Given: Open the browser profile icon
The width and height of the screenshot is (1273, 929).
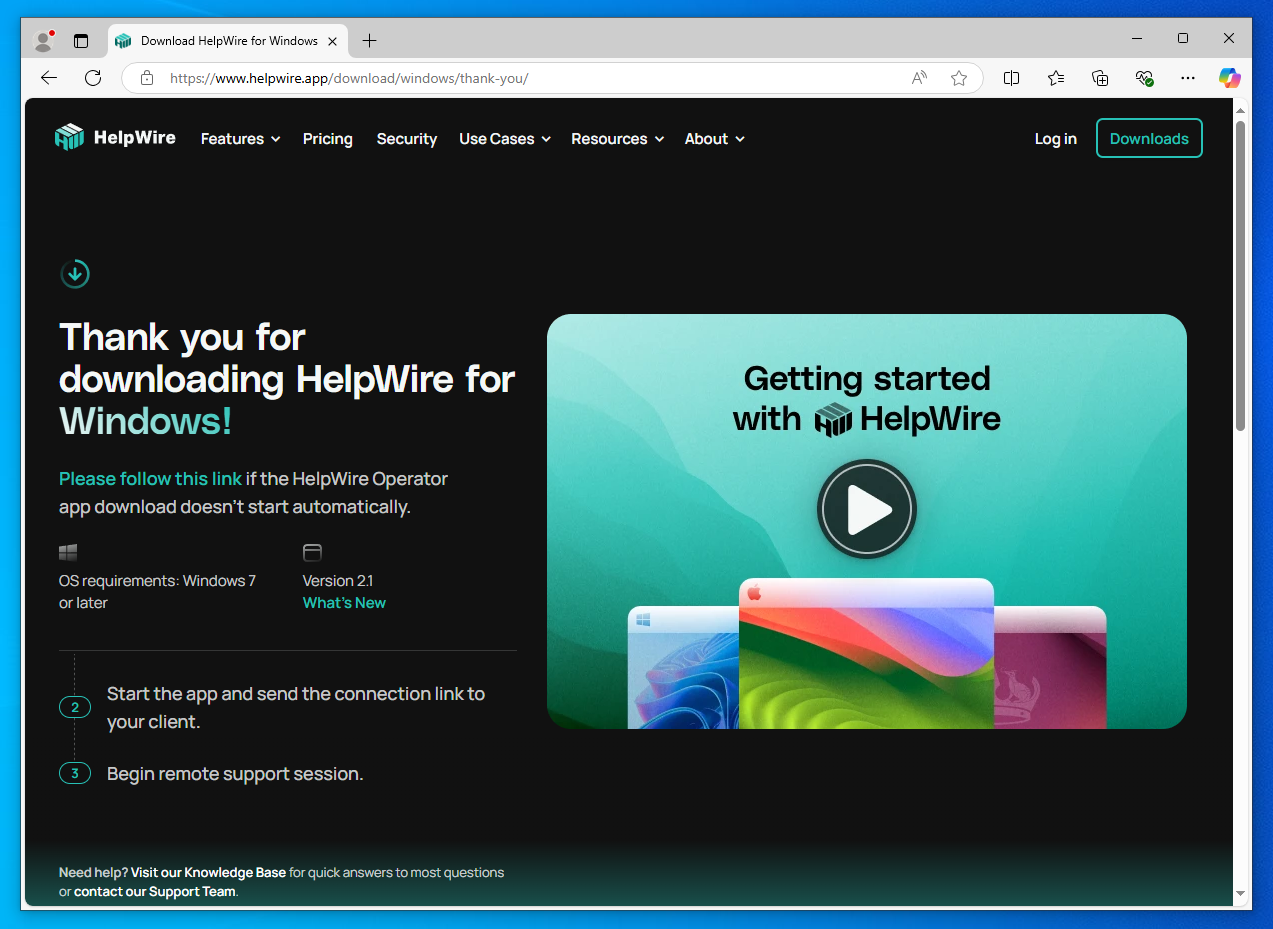Looking at the screenshot, I should pos(43,41).
